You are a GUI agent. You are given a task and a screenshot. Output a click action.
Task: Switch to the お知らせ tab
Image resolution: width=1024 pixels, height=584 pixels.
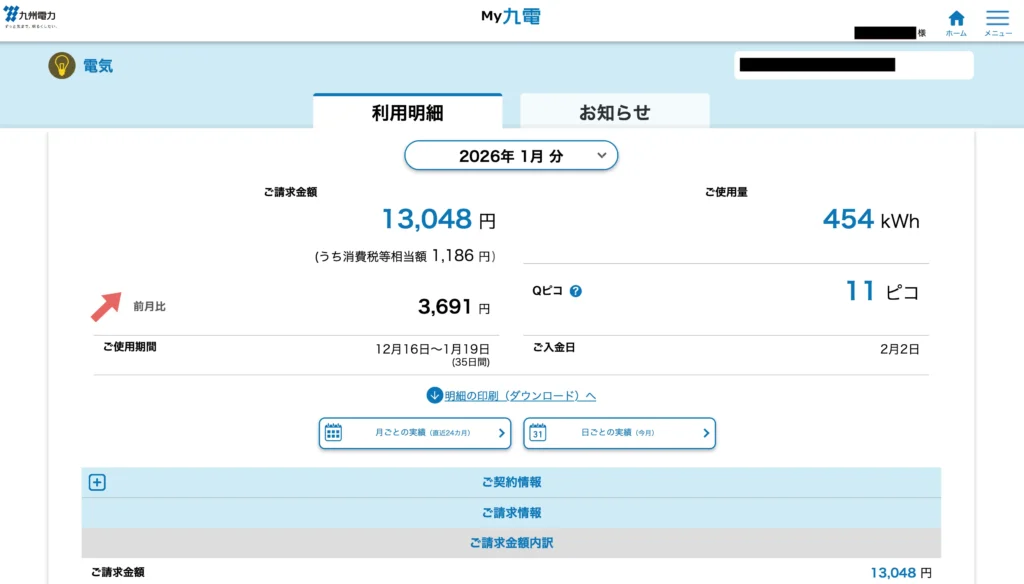[x=615, y=112]
